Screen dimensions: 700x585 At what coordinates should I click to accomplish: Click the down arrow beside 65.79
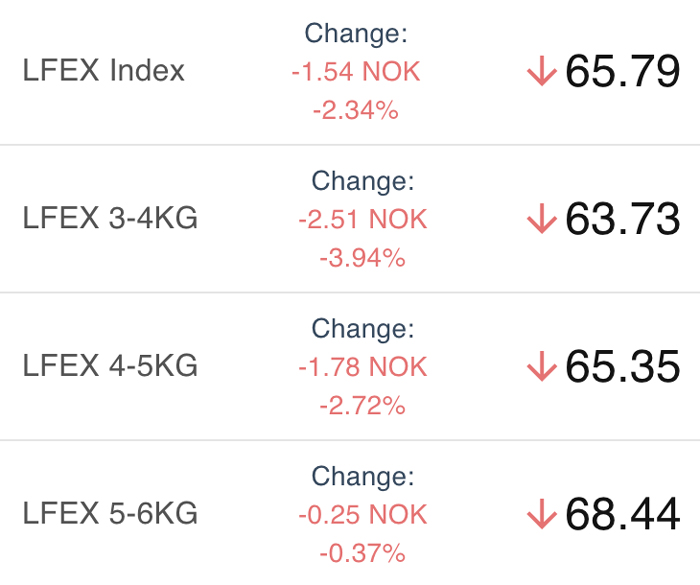pos(542,71)
